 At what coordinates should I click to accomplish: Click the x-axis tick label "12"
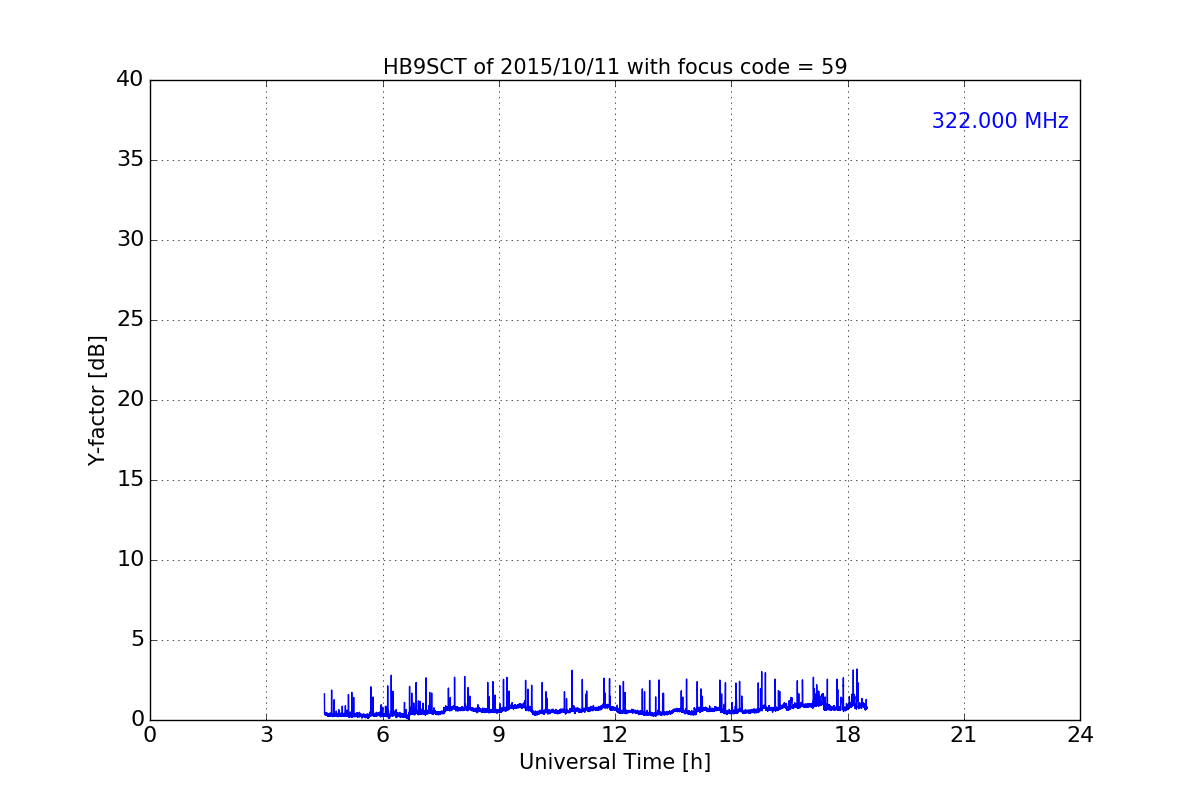615,735
